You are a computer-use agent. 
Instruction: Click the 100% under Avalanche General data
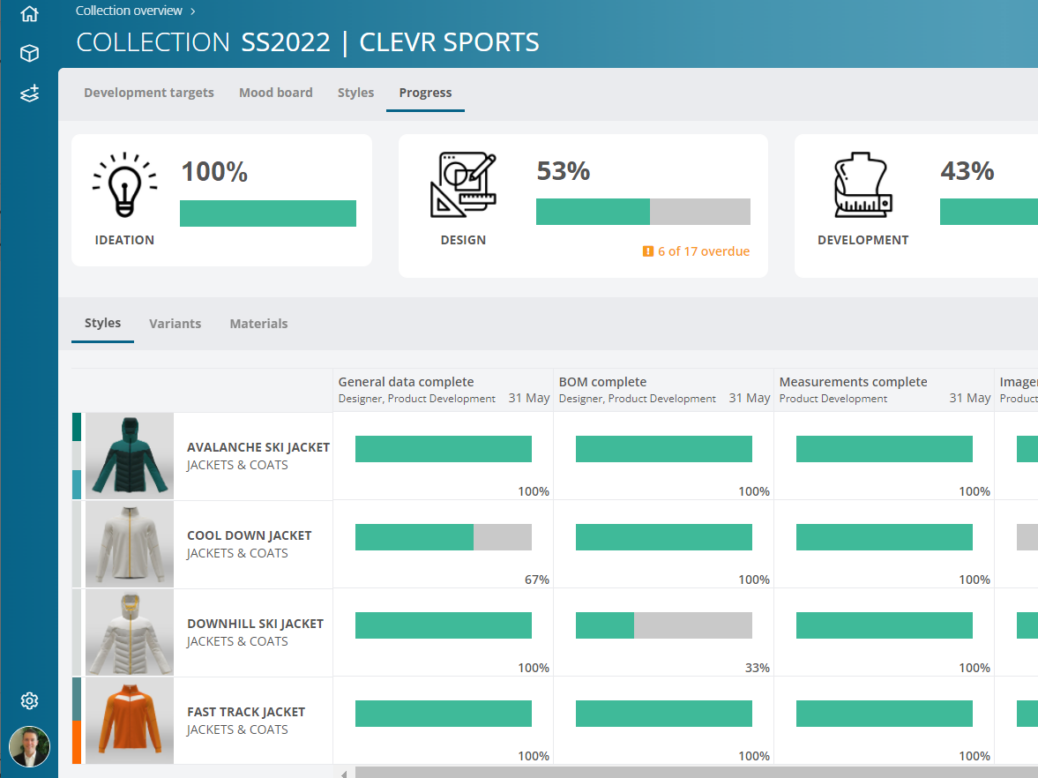pos(533,491)
